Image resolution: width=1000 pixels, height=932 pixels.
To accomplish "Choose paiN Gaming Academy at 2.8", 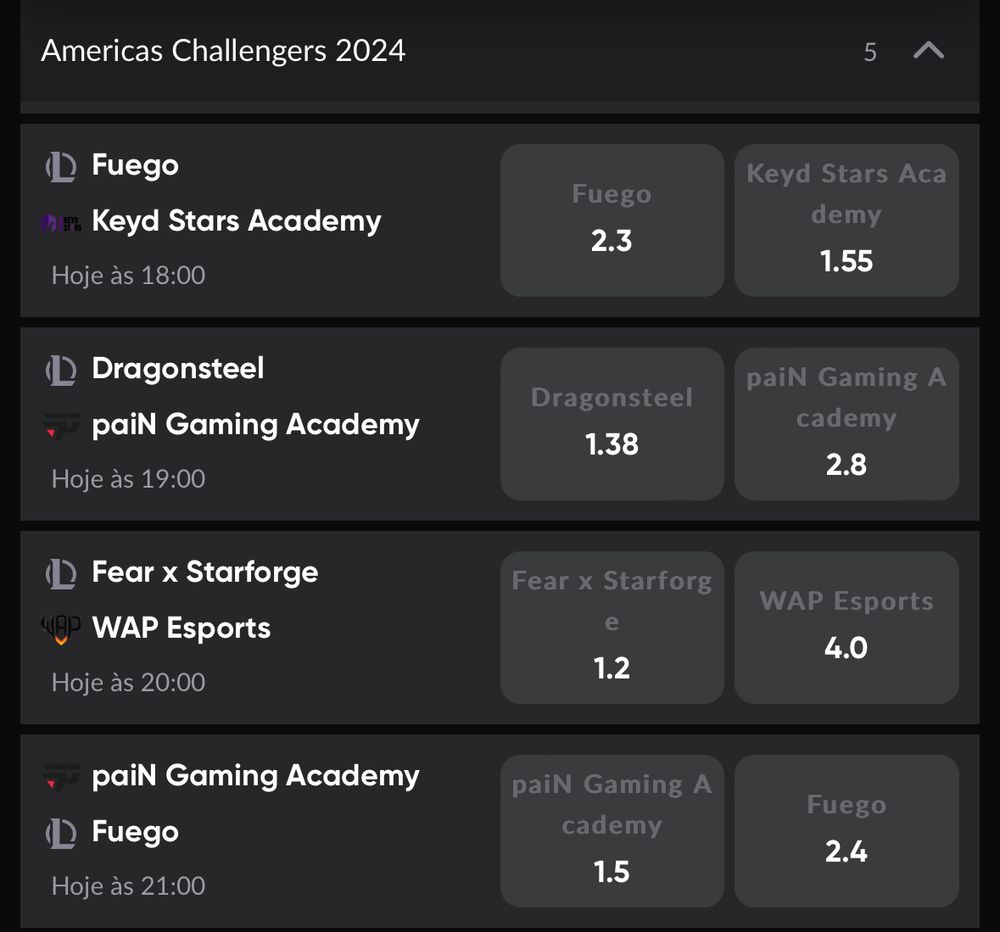I will [x=846, y=424].
